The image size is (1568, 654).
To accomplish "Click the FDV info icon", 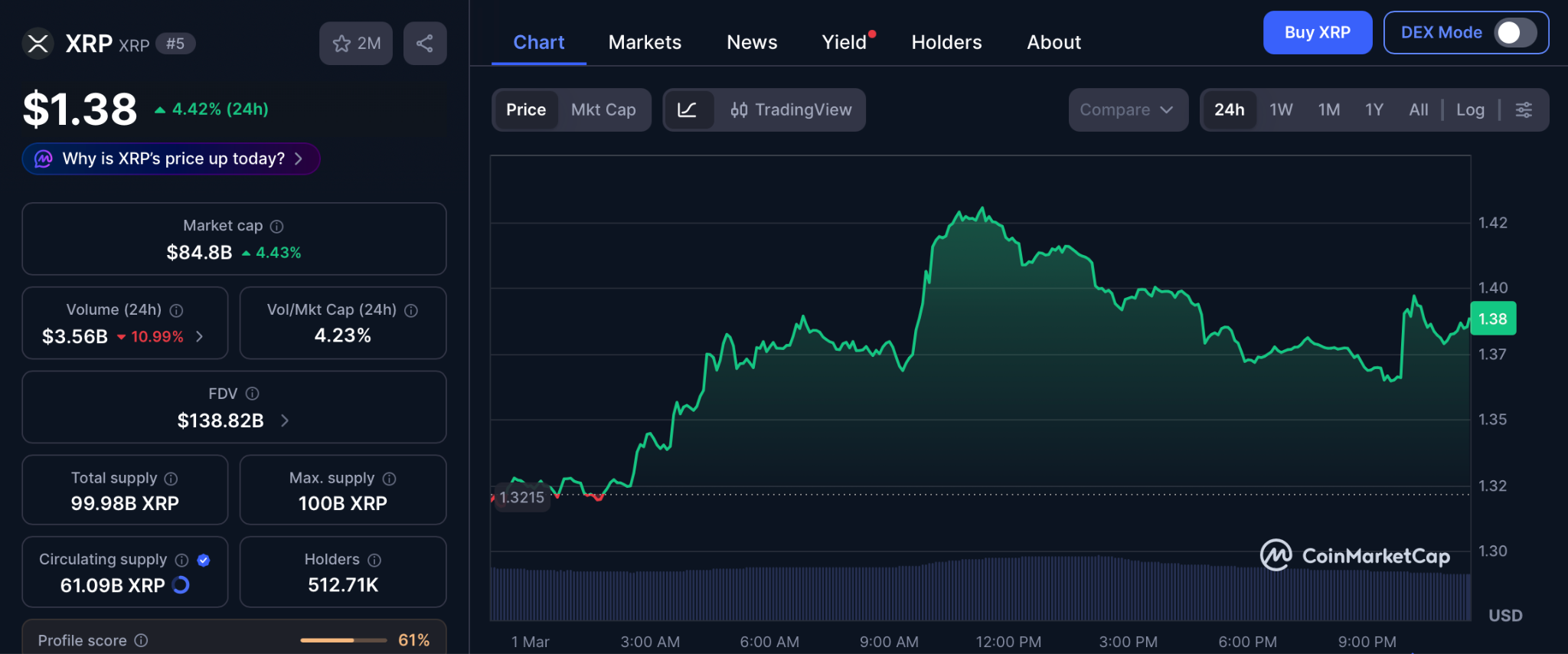I will (x=252, y=394).
